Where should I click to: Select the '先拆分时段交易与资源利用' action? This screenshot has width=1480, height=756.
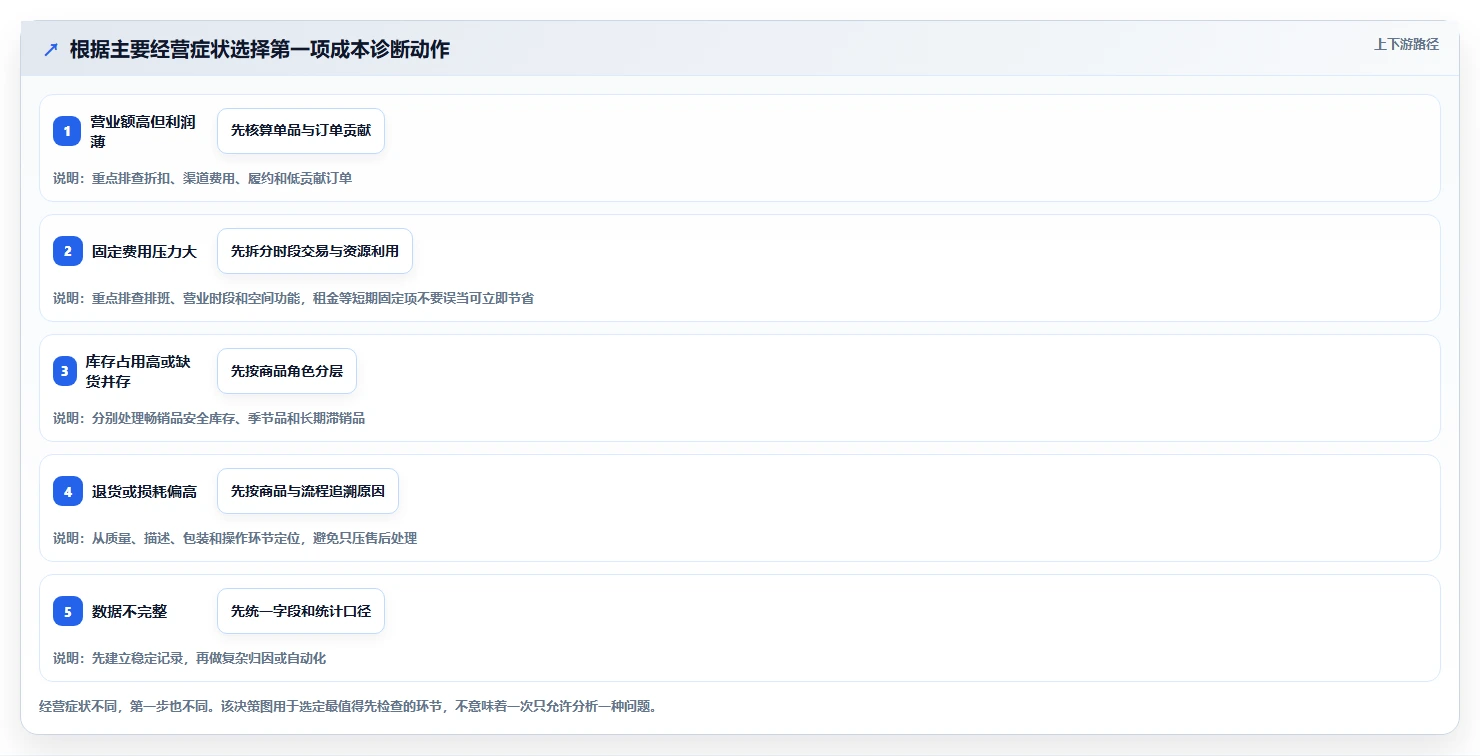315,251
